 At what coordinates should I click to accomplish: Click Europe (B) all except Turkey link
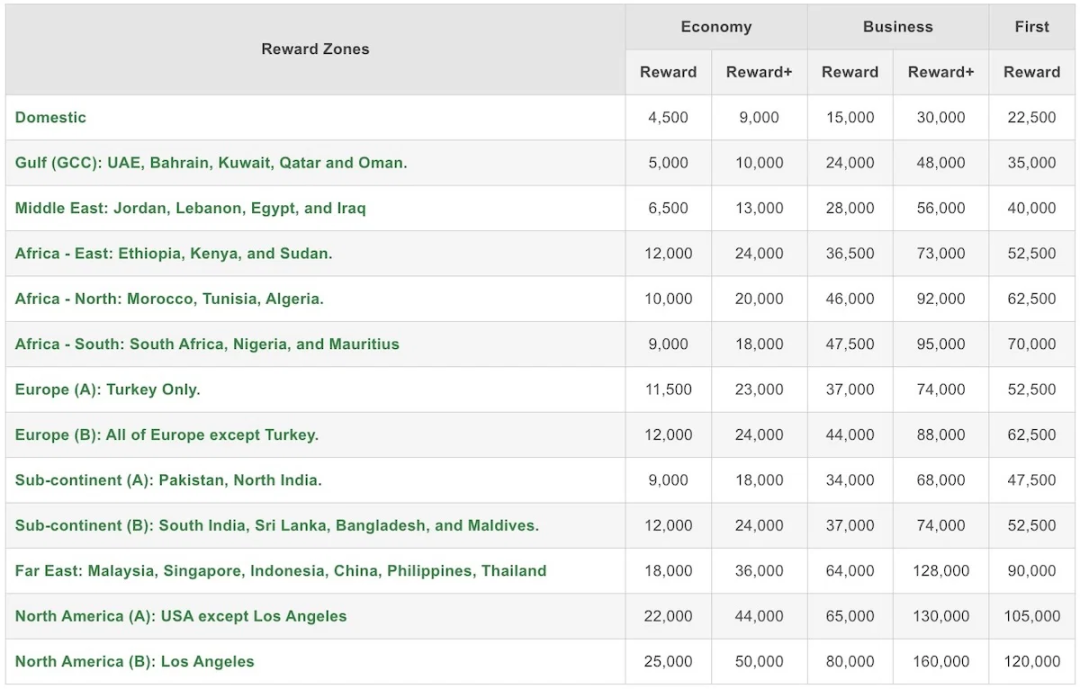point(167,435)
